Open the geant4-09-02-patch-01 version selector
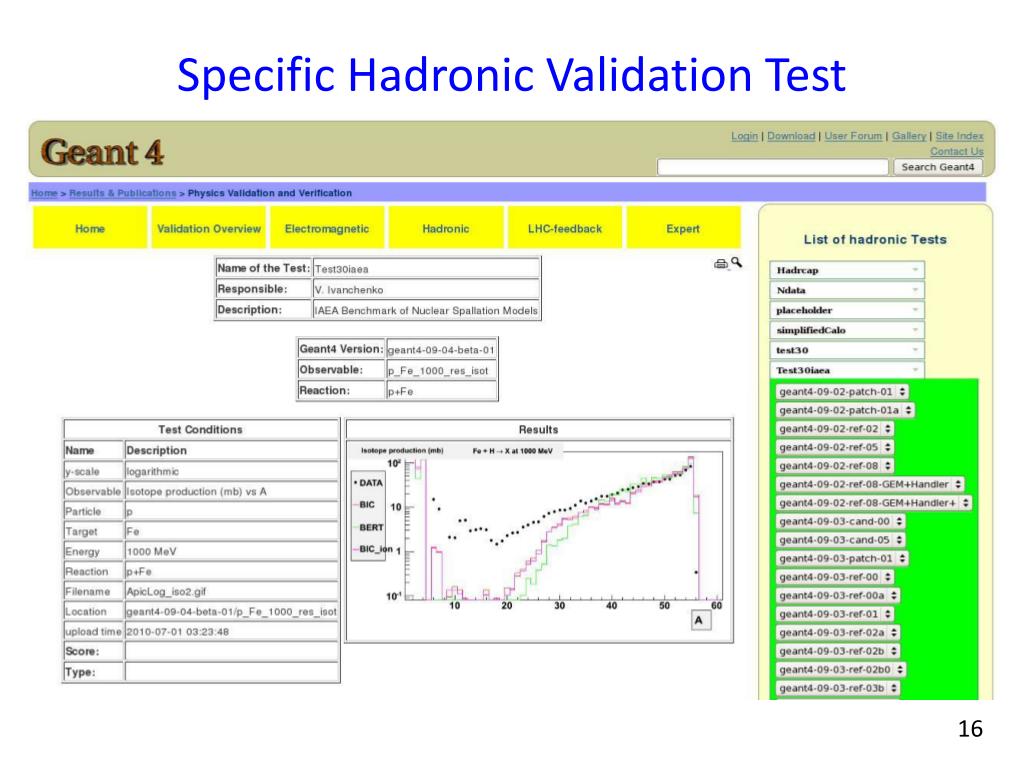Screen dimensions: 1024x768 pyautogui.click(x=842, y=392)
